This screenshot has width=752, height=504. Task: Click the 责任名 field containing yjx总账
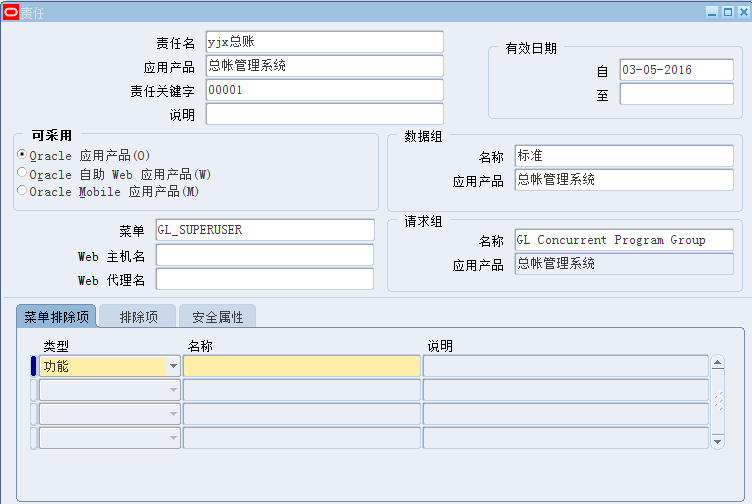tap(325, 42)
